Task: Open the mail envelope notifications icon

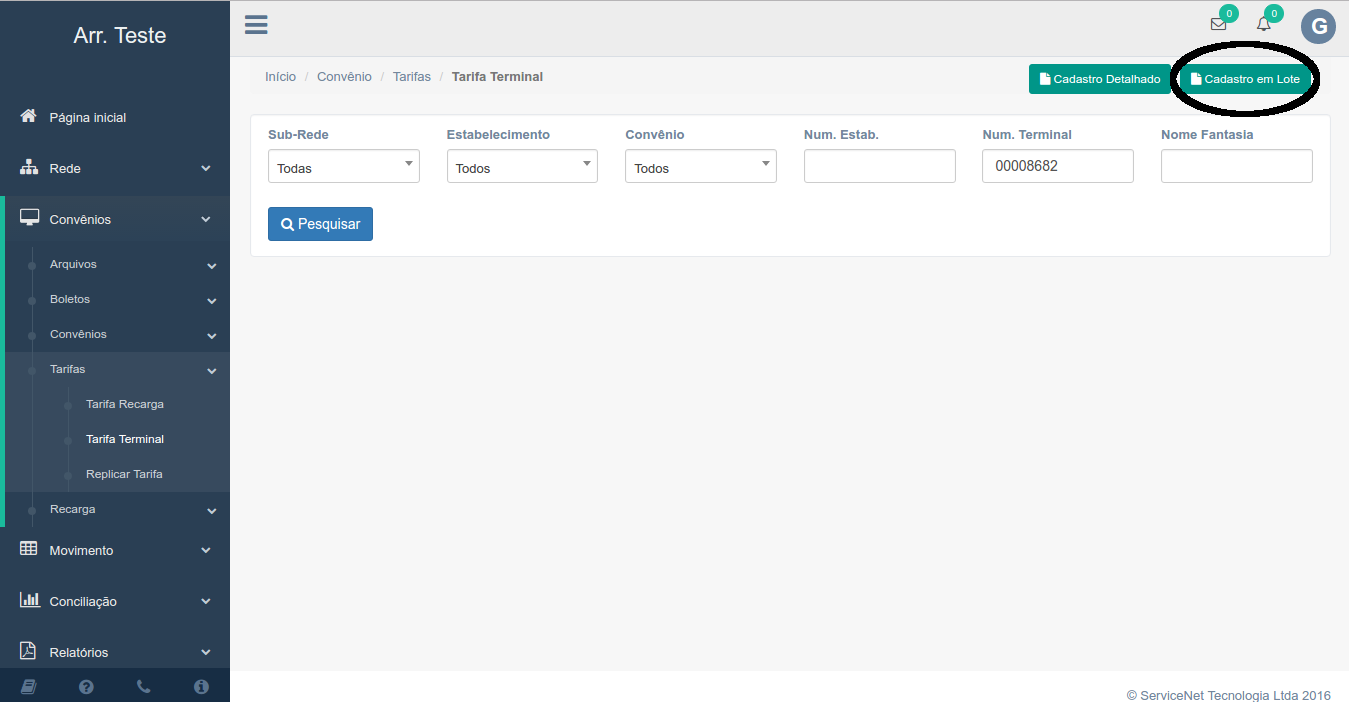Action: click(x=1218, y=25)
